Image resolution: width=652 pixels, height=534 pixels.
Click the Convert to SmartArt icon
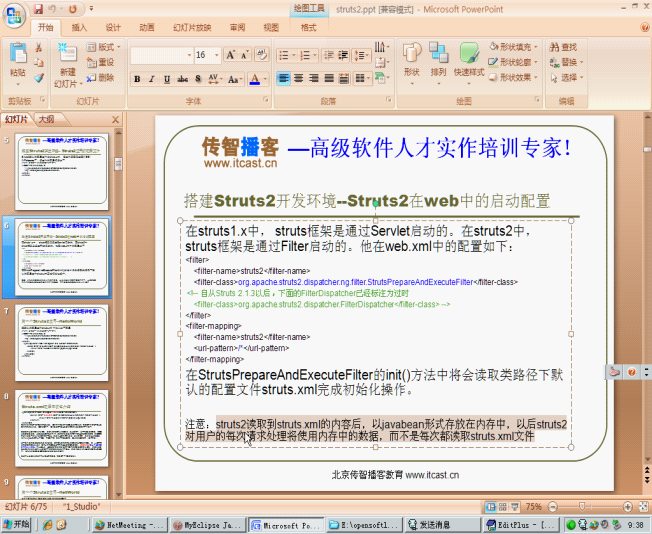(x=382, y=78)
